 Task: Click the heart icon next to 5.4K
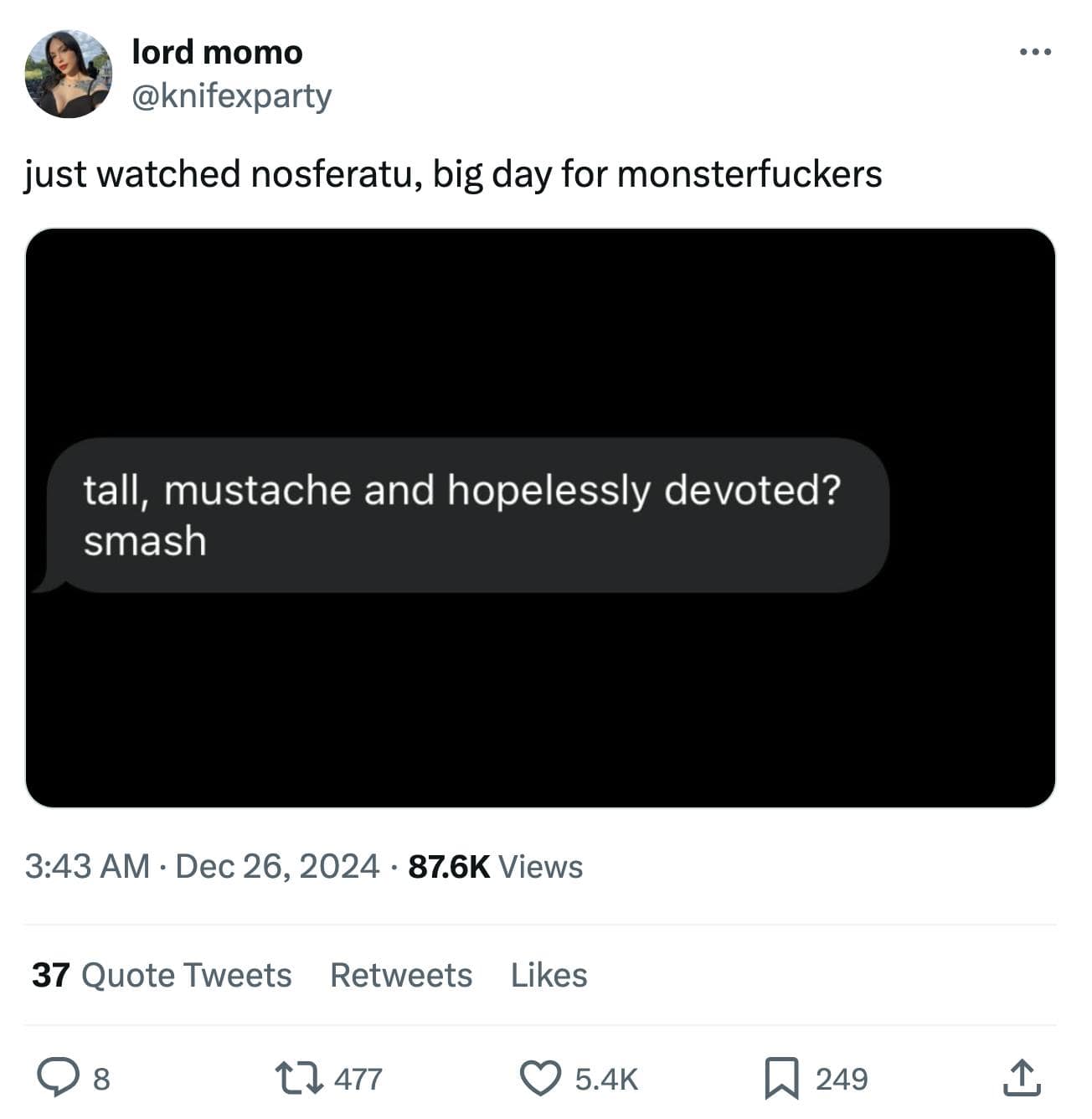[x=542, y=1079]
